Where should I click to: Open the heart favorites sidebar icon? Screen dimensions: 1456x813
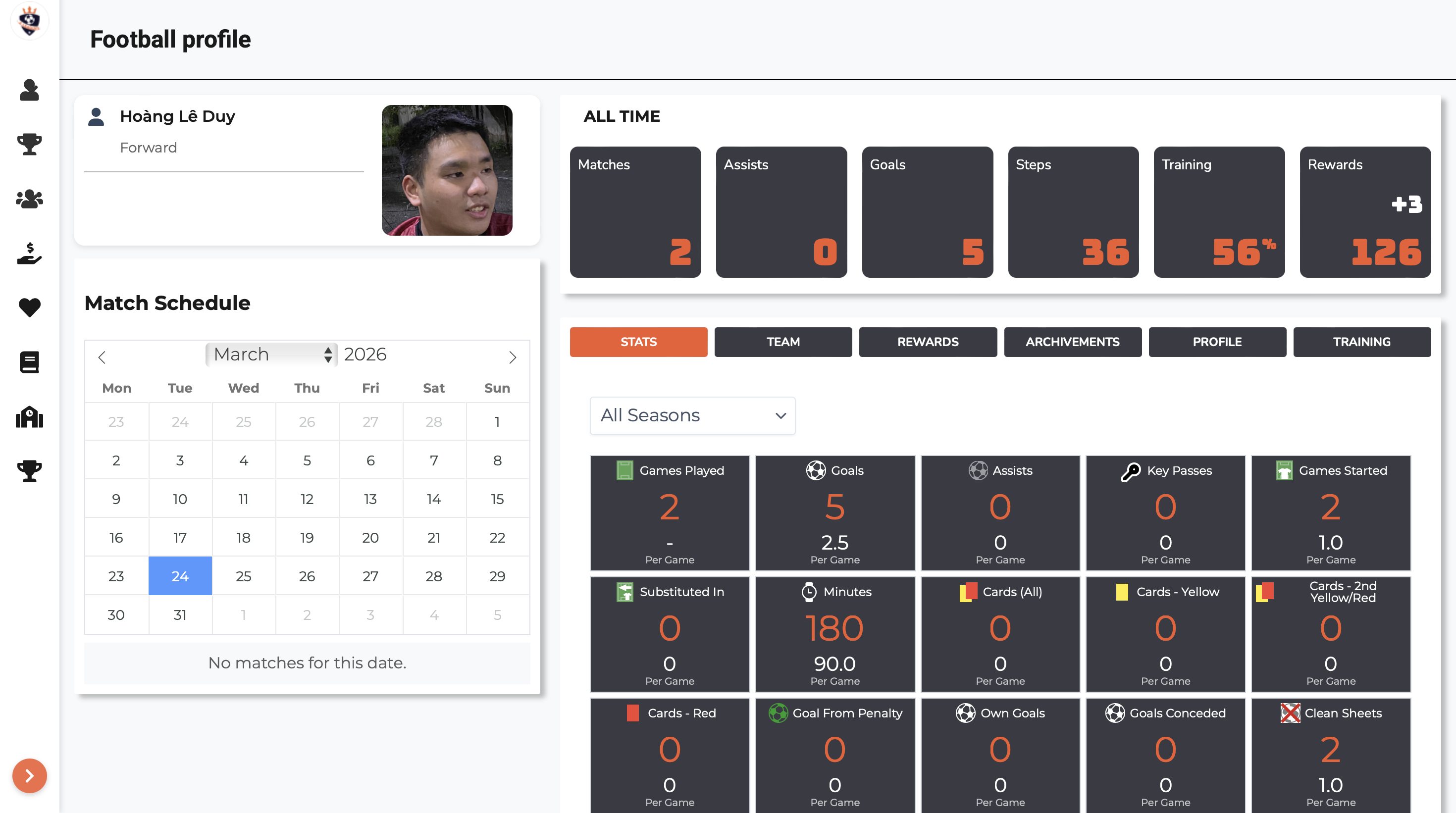(29, 307)
